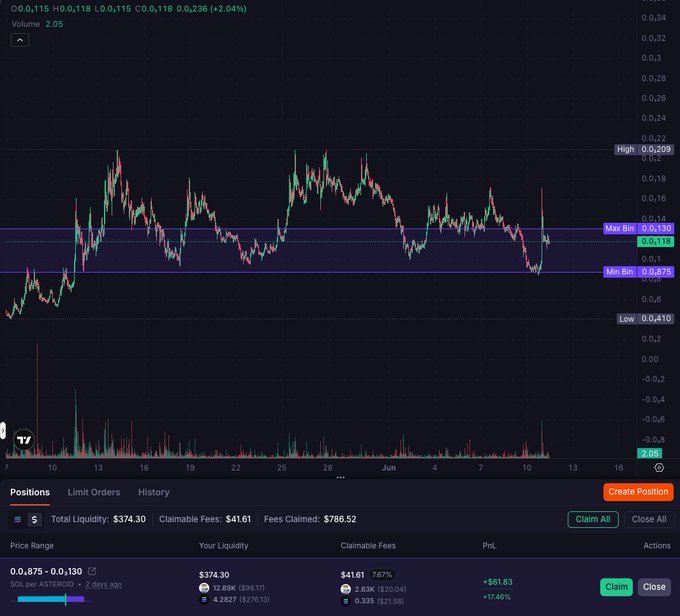Click the Close All button

click(x=649, y=519)
